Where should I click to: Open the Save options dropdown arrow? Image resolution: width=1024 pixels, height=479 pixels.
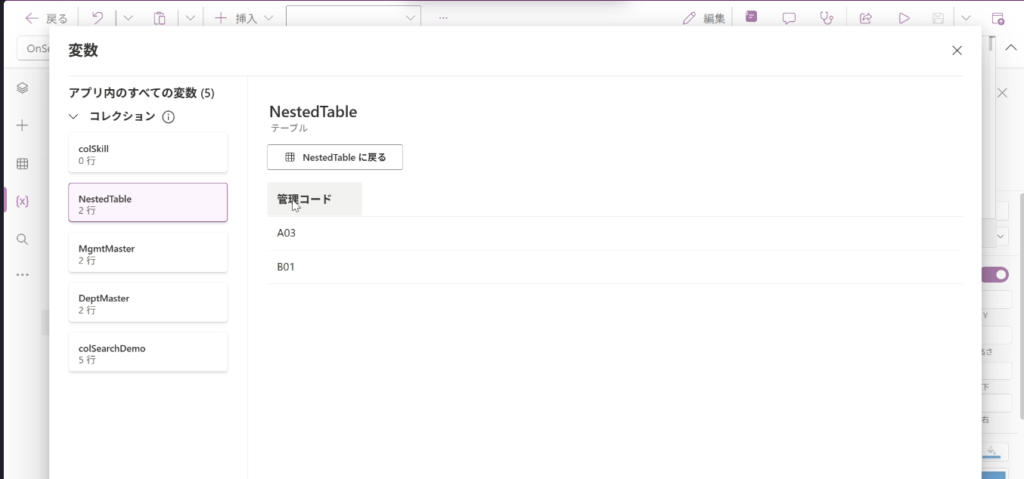(x=965, y=18)
